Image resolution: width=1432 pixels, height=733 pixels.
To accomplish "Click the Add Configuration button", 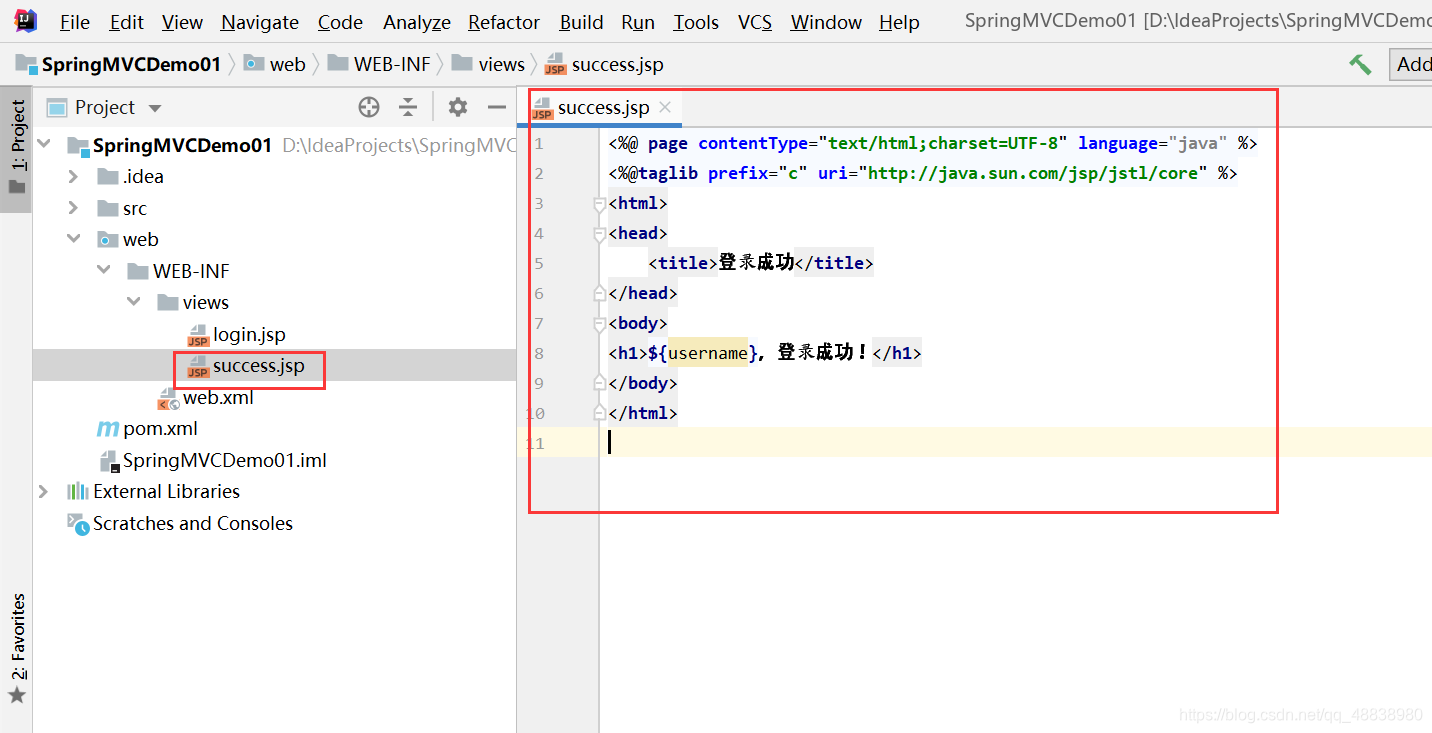I will pyautogui.click(x=1411, y=64).
